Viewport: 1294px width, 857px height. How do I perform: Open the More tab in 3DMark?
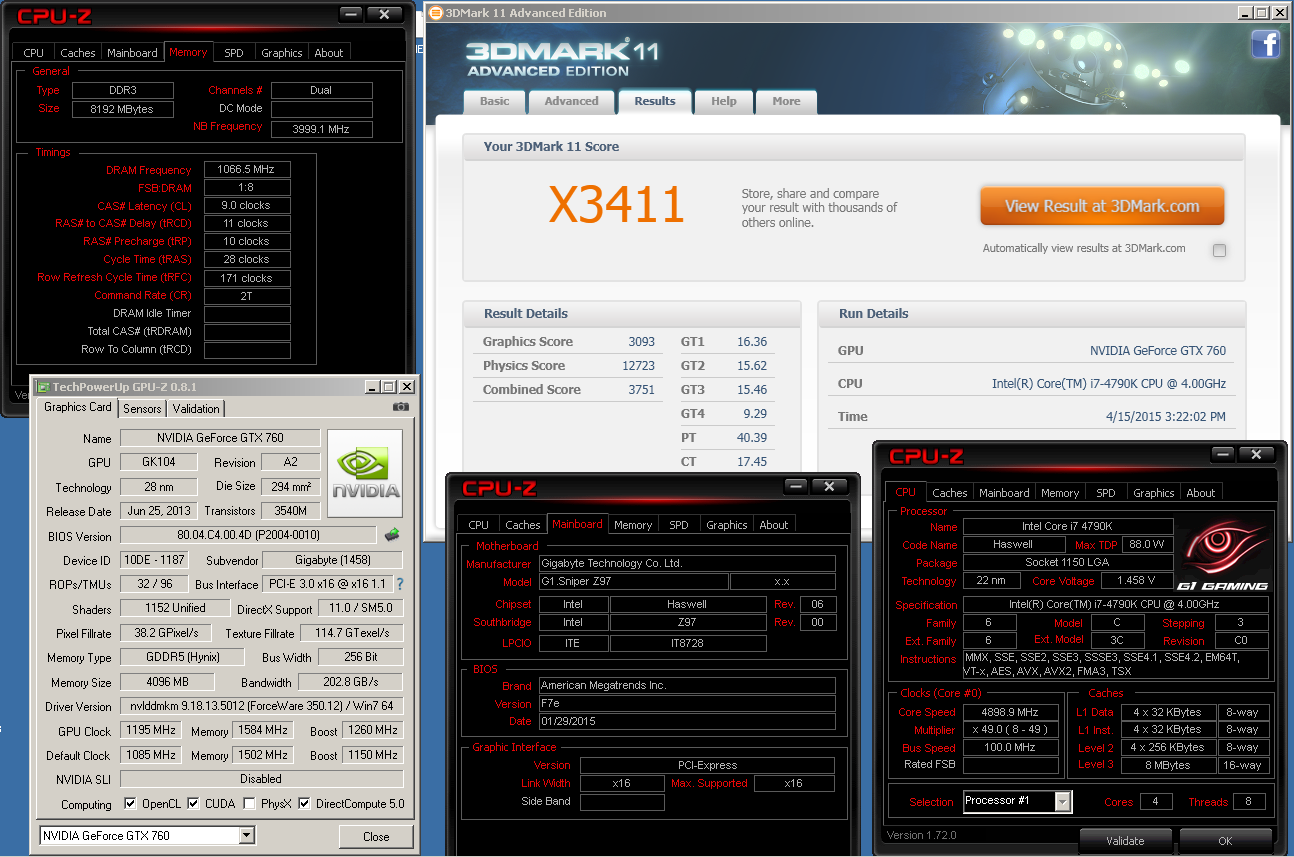pyautogui.click(x=786, y=101)
